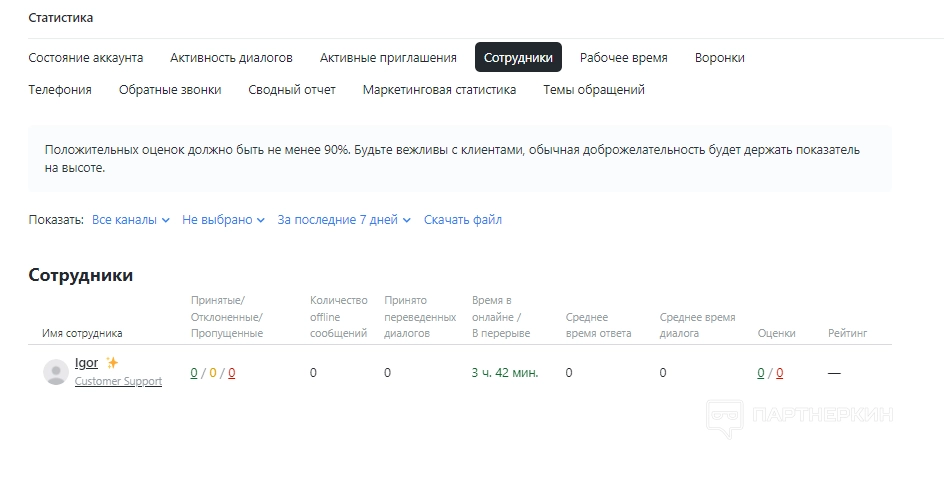Open the 'Рабочее время' tab
The height and width of the screenshot is (491, 944).
pyautogui.click(x=624, y=58)
